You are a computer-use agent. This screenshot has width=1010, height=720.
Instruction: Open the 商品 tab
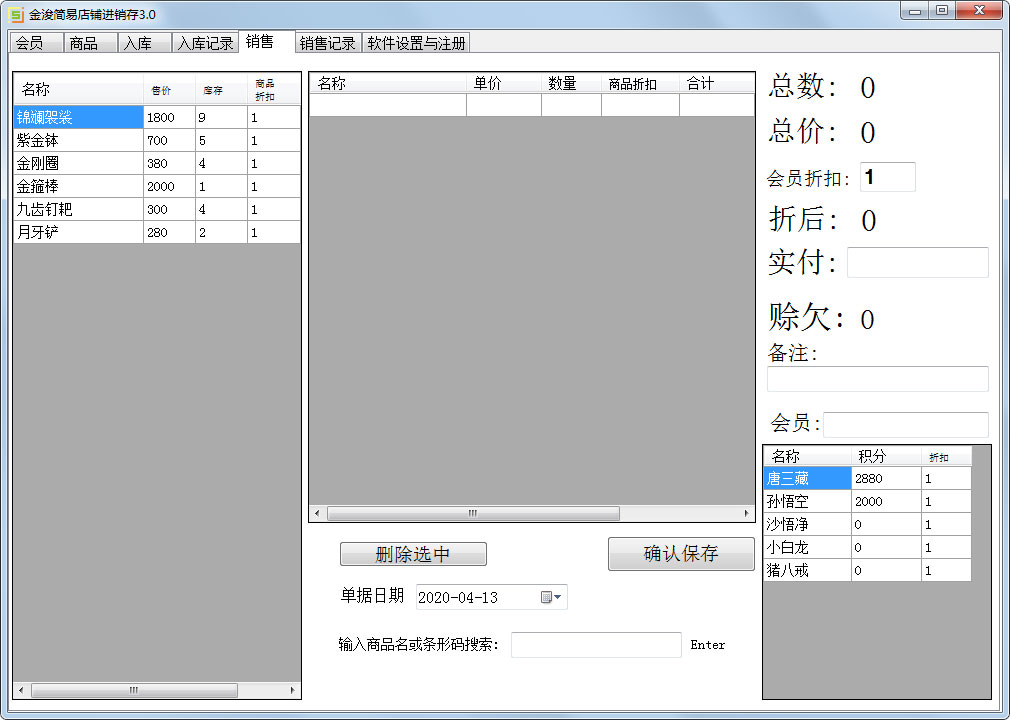point(90,43)
